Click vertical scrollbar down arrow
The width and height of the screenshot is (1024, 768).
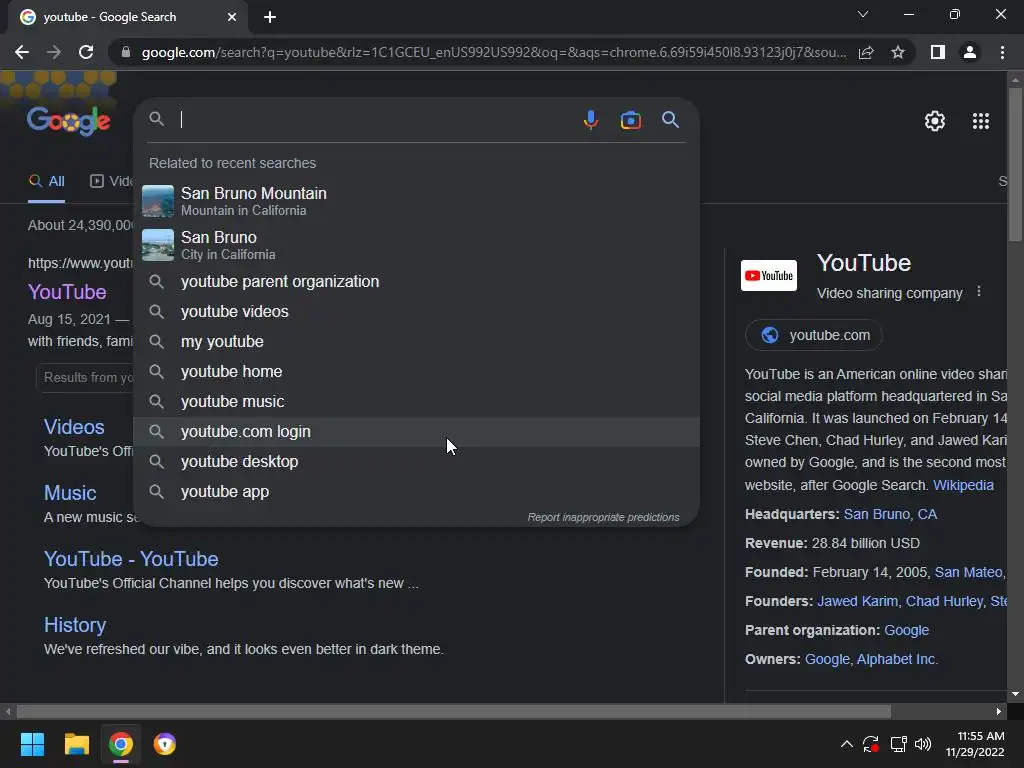click(1015, 694)
